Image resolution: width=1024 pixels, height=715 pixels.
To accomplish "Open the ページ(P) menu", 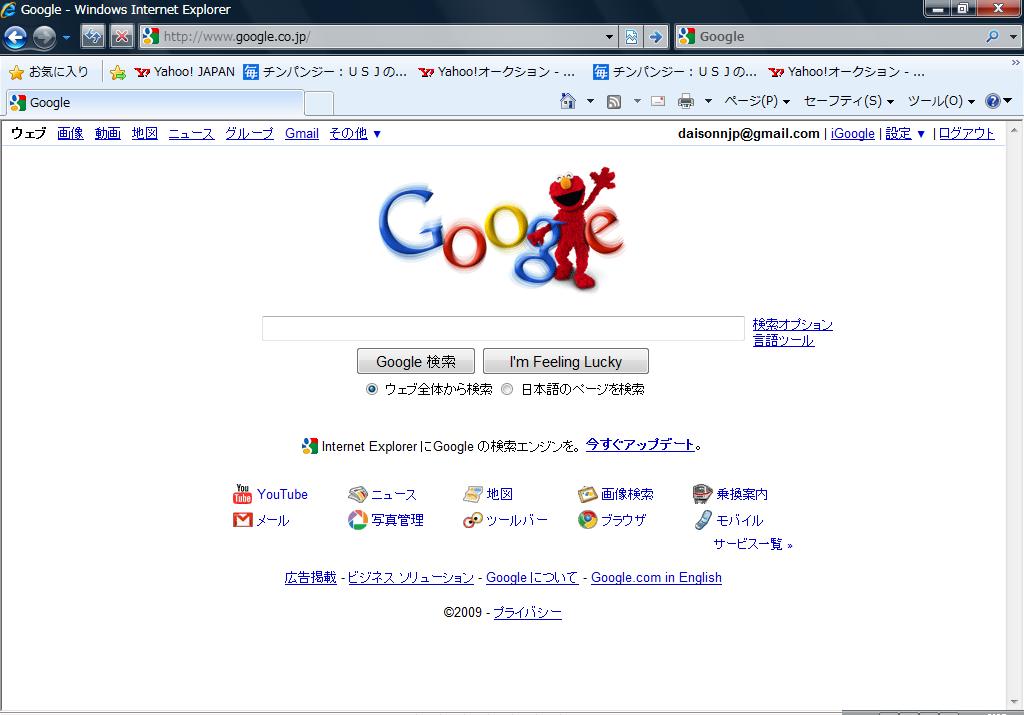I will pyautogui.click(x=758, y=101).
